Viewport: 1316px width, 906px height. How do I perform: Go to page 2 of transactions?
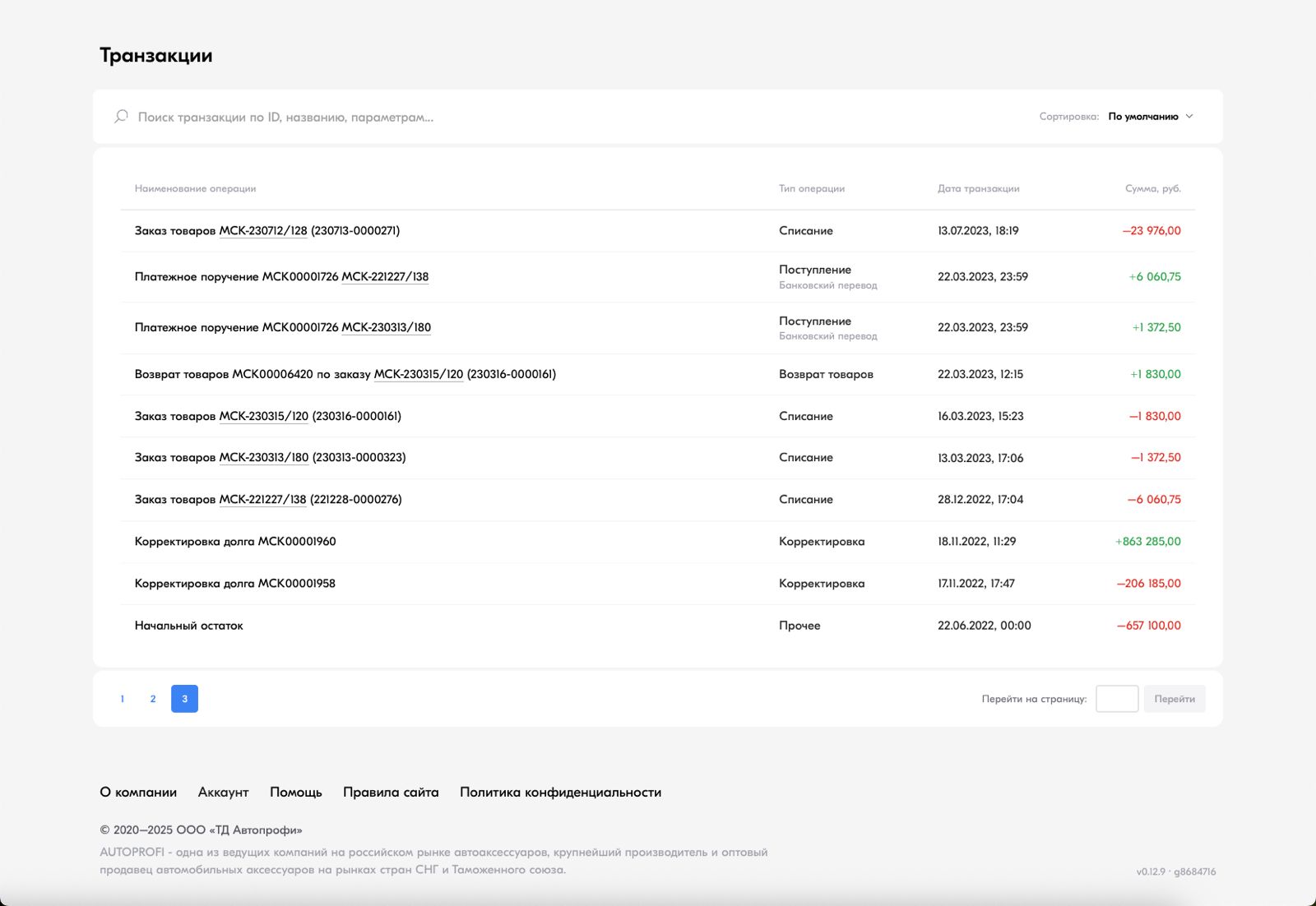(x=153, y=699)
